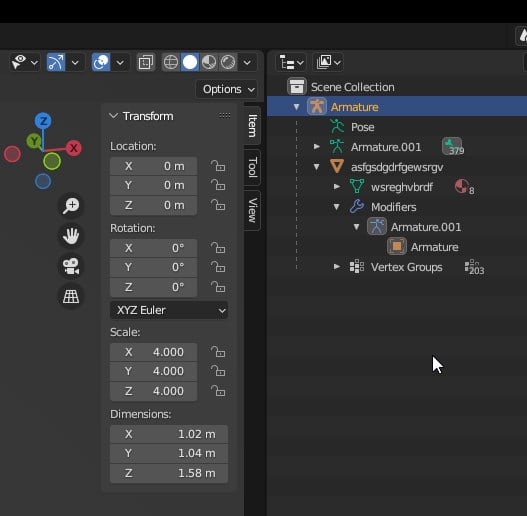Click the Dimensions Z field
This screenshot has height=516, width=527.
(169, 473)
